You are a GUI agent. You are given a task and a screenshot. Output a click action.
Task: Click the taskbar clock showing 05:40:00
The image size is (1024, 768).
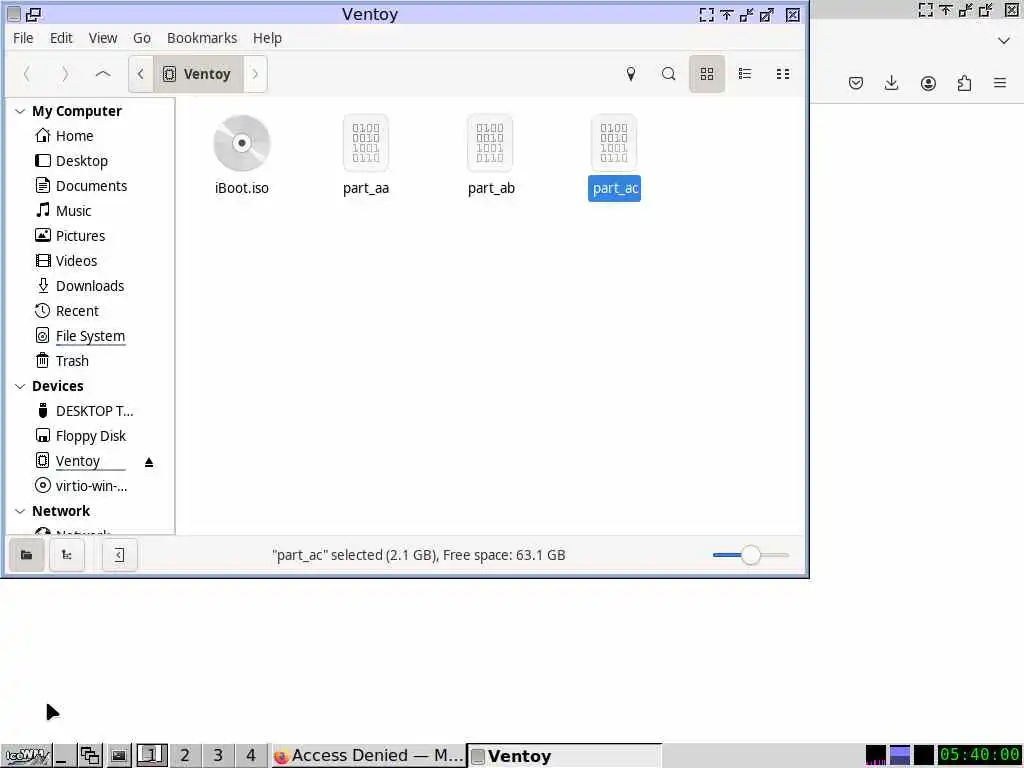point(980,755)
